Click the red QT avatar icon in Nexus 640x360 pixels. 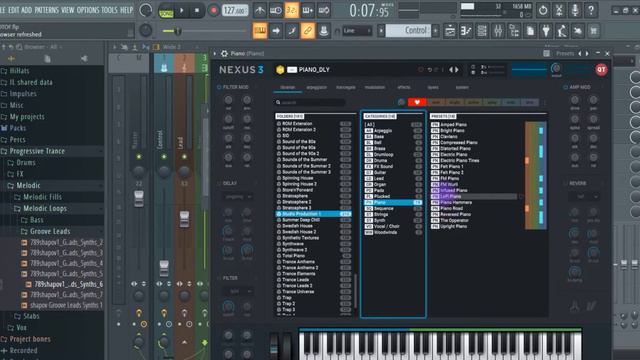coord(601,70)
